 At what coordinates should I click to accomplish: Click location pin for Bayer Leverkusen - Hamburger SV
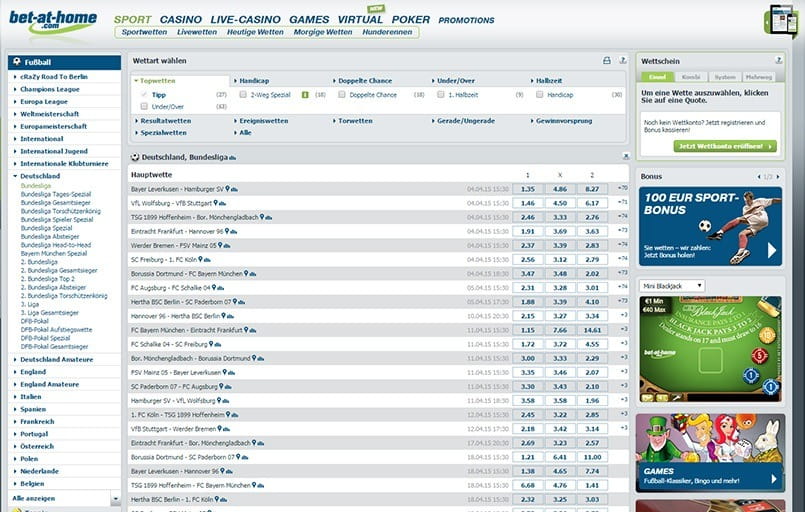[227, 189]
